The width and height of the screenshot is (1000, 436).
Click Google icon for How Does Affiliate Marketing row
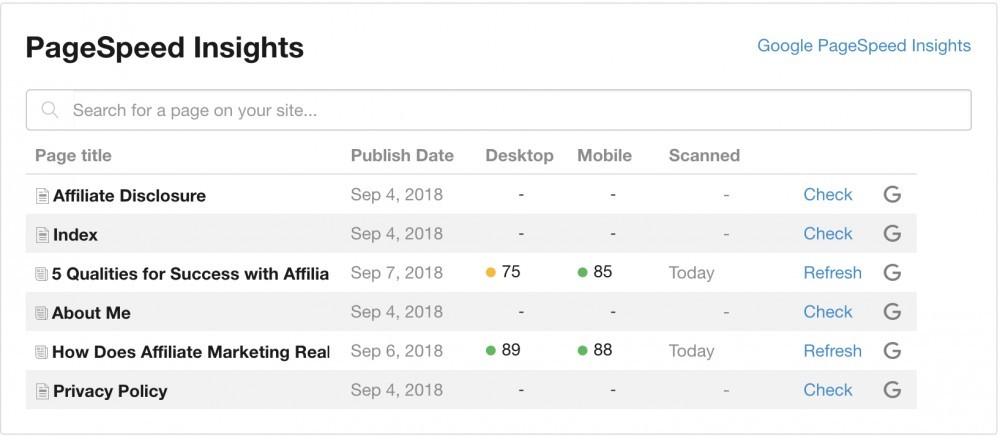(892, 351)
